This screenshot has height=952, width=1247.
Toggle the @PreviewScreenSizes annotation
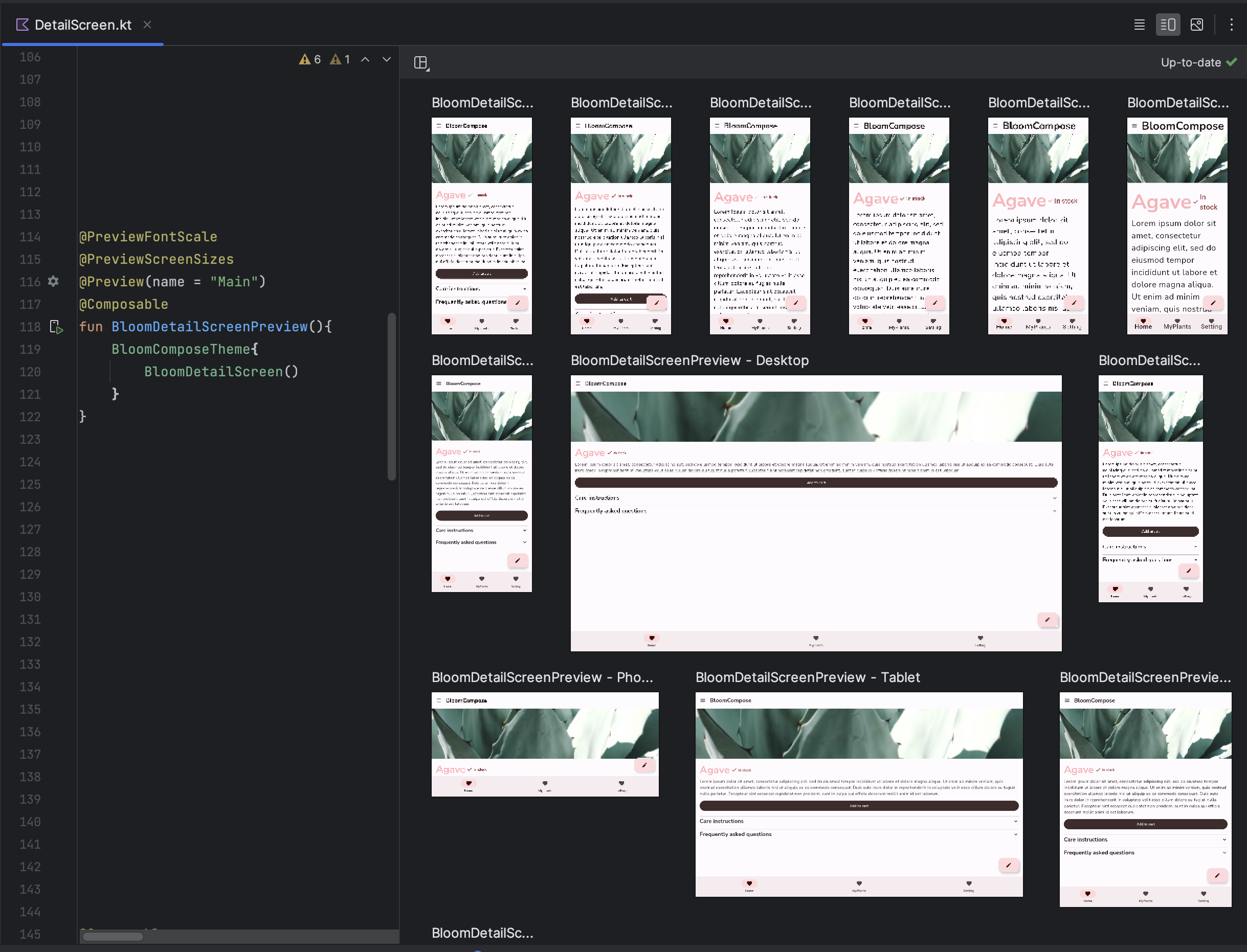(x=156, y=259)
